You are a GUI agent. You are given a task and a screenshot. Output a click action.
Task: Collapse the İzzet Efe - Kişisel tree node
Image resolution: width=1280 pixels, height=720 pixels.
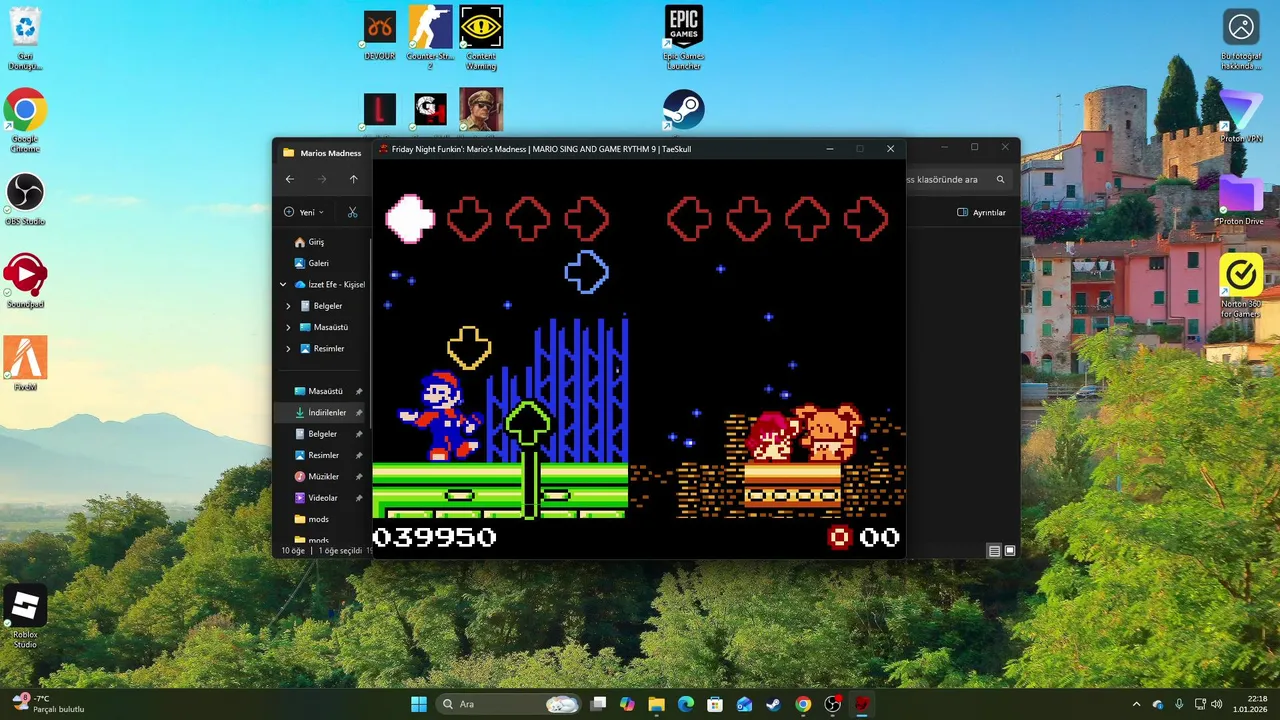click(x=283, y=284)
